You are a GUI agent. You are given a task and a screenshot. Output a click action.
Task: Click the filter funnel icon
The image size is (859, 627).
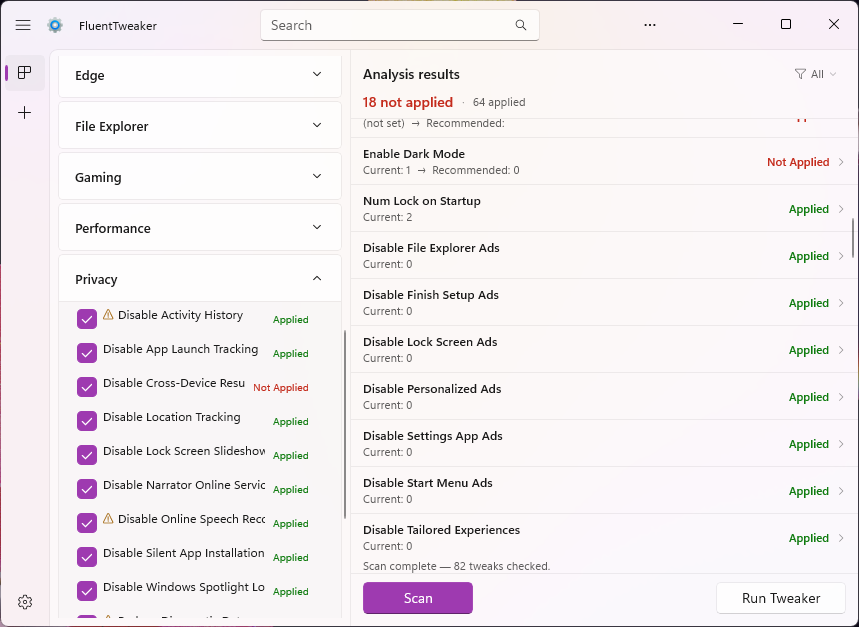pyautogui.click(x=800, y=74)
